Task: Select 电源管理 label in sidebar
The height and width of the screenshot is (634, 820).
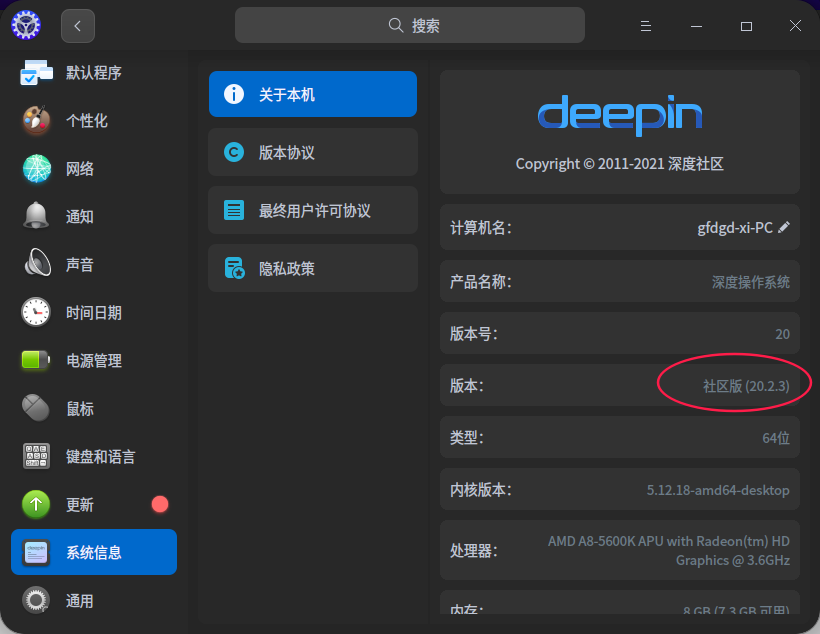Action: coord(94,361)
